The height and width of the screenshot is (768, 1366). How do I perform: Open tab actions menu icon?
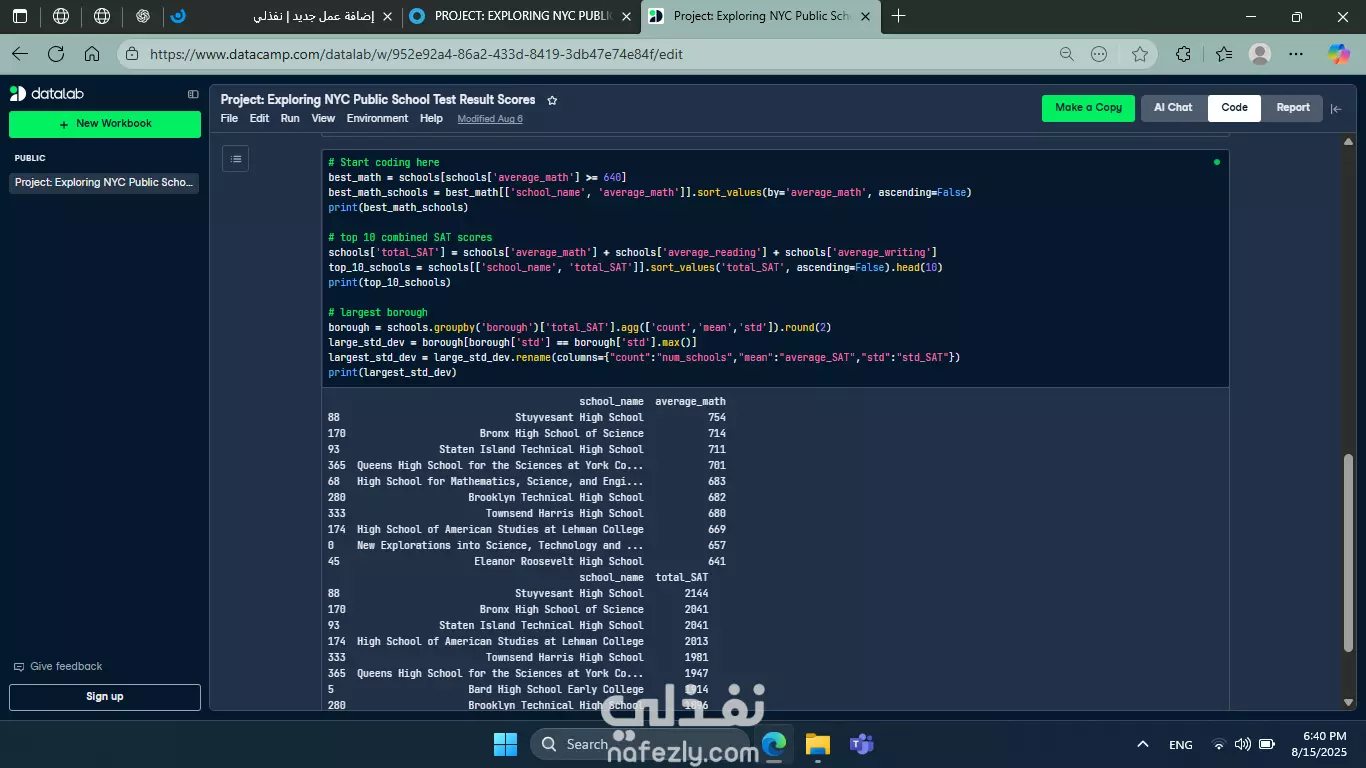(x=20, y=16)
